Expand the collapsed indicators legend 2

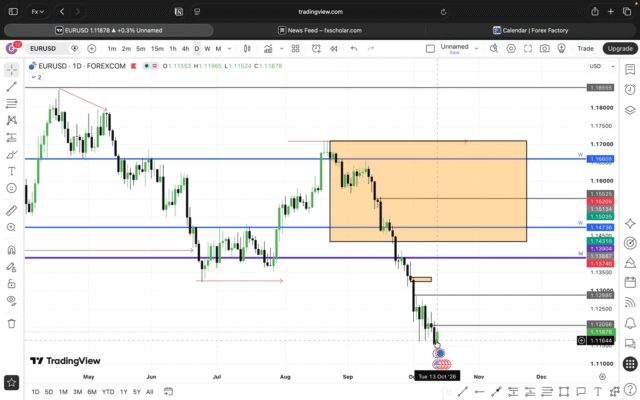point(36,77)
